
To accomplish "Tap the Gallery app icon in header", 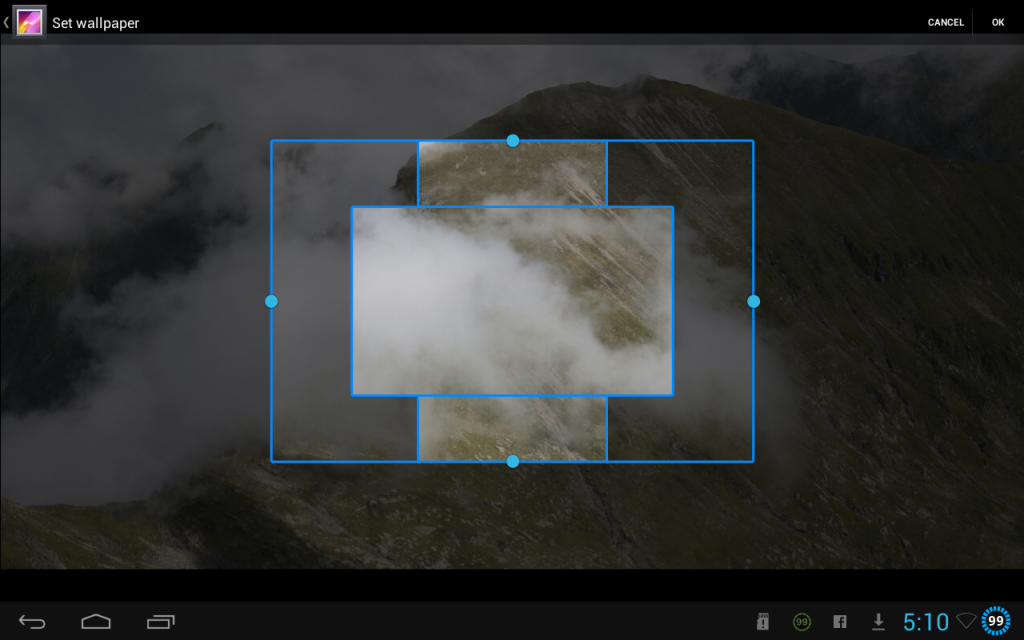I will (x=29, y=22).
